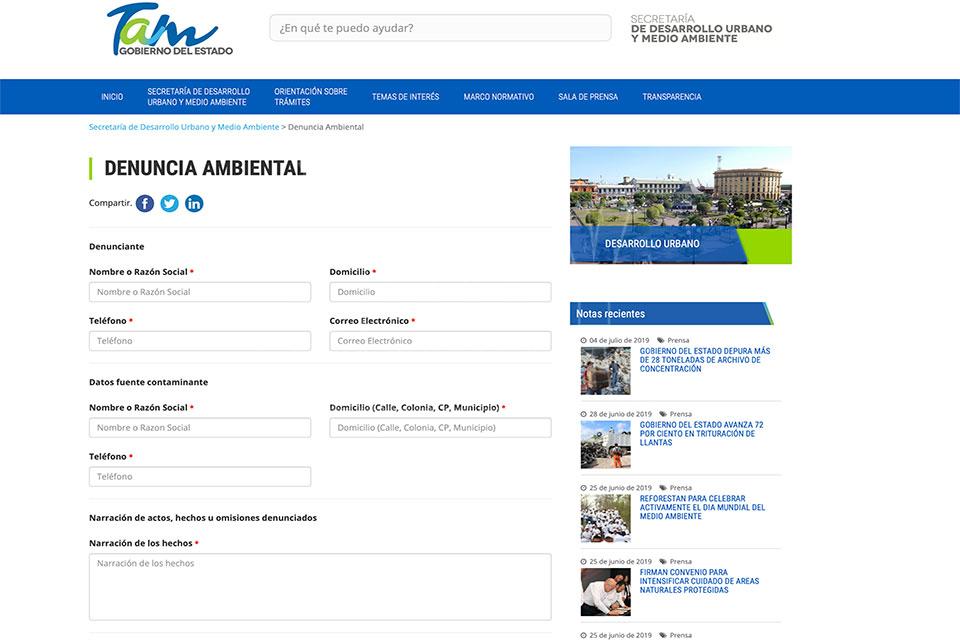Open Orientación sobre Trámites menu
This screenshot has width=960, height=640.
310,97
